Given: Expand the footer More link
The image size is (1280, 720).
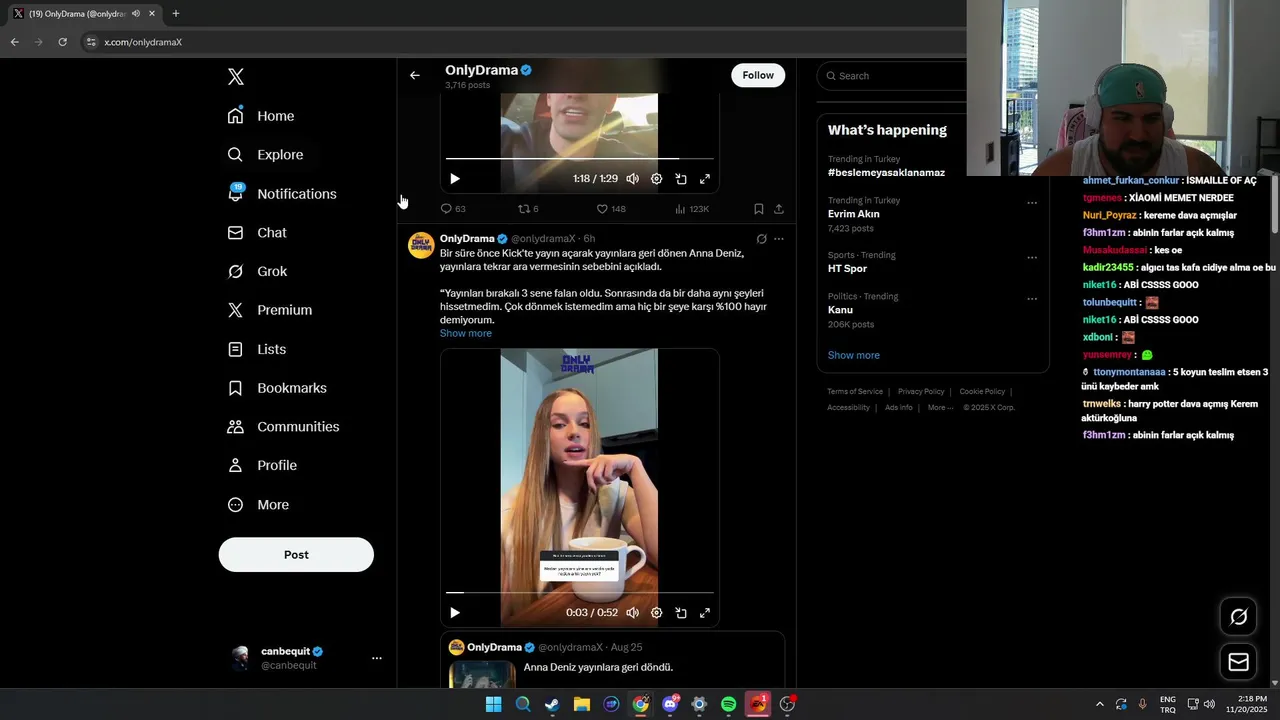Looking at the screenshot, I should click(940, 408).
